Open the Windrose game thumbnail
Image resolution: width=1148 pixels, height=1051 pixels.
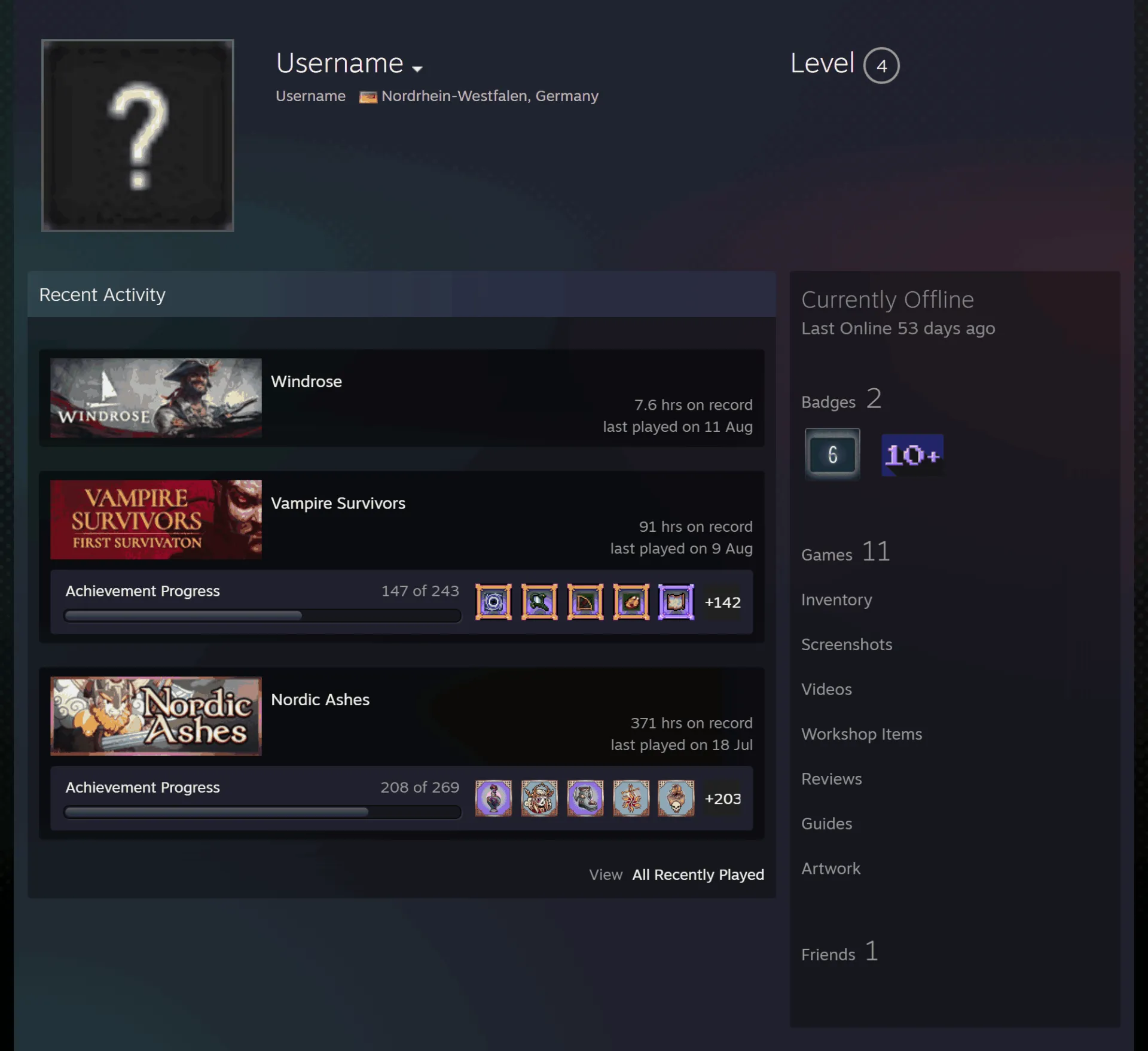[x=156, y=398]
